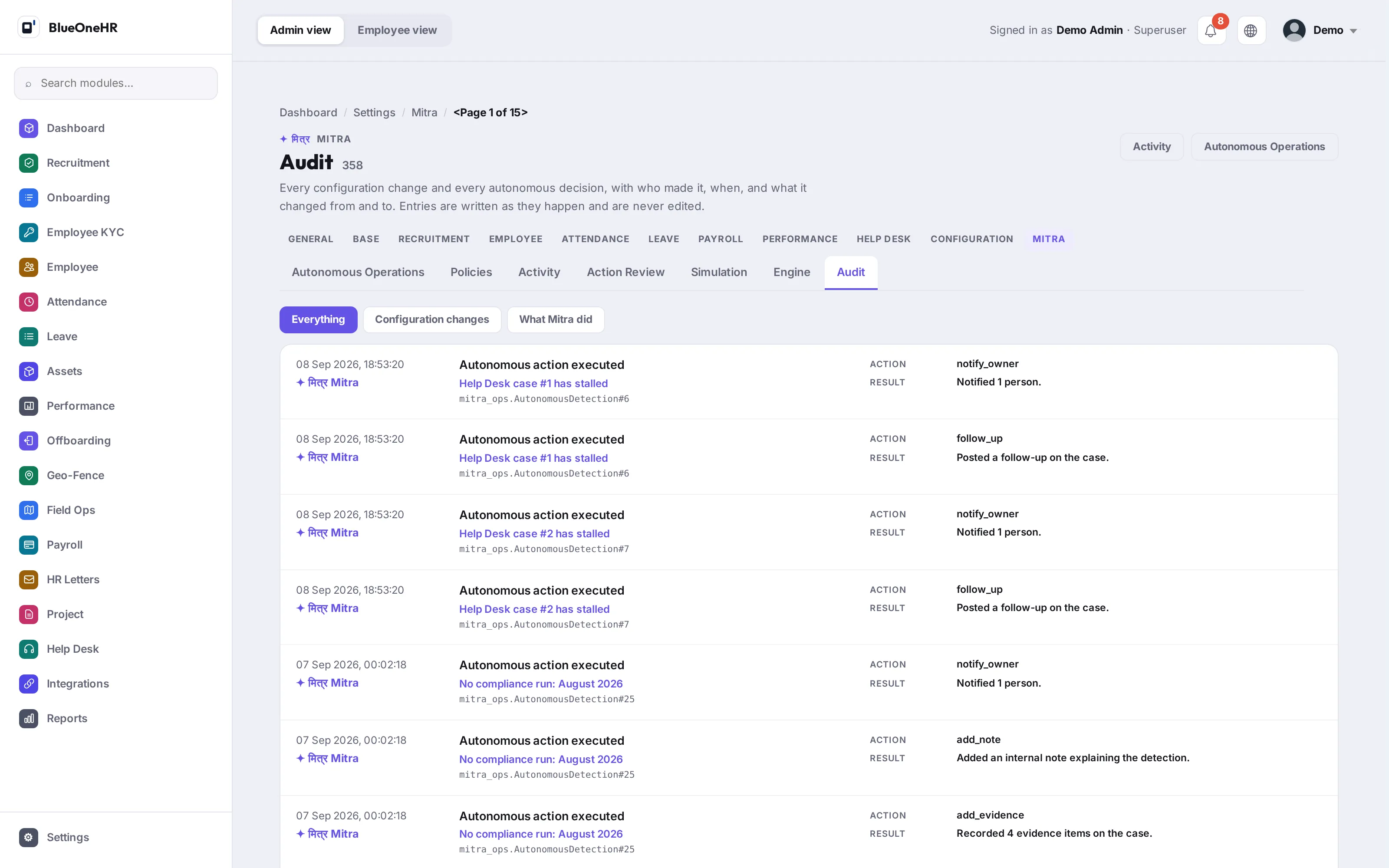Click the Integrations link icon
Screen dimensions: 1389x868
tap(29, 684)
